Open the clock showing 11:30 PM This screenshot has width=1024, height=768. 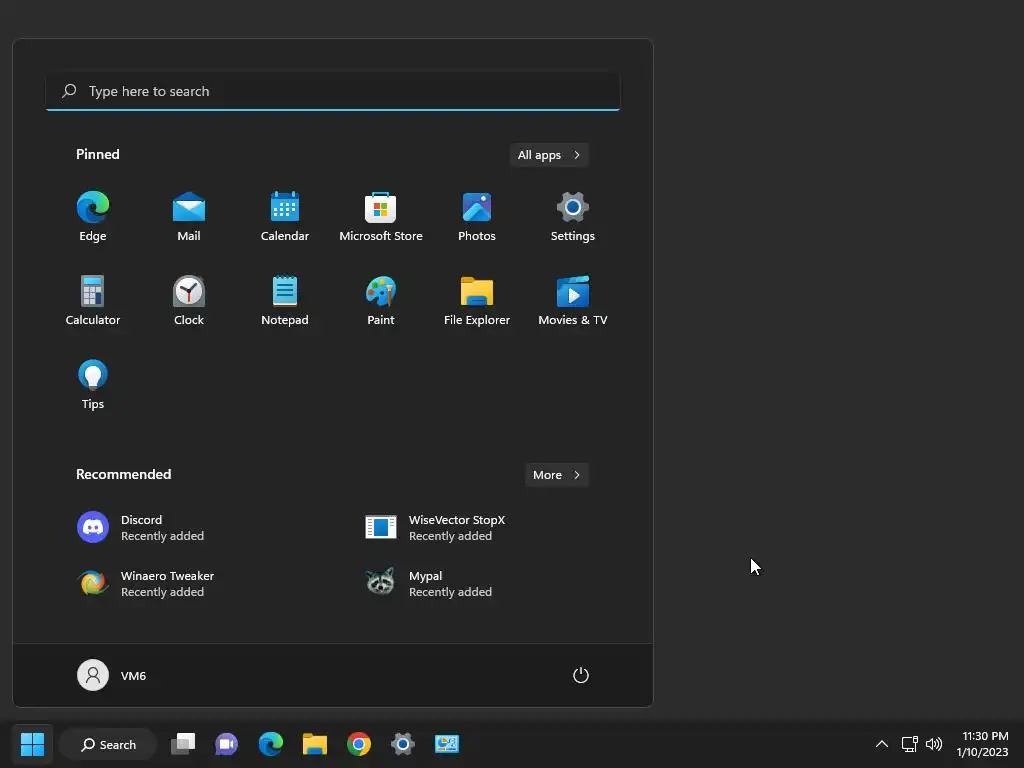tap(982, 744)
